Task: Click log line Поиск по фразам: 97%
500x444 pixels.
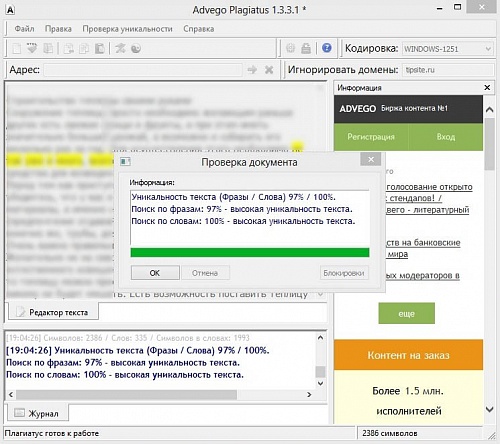Action: click(x=123, y=363)
